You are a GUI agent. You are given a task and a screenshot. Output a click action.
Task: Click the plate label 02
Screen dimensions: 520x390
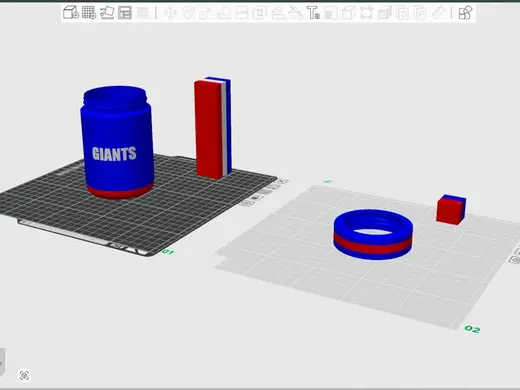tap(472, 329)
